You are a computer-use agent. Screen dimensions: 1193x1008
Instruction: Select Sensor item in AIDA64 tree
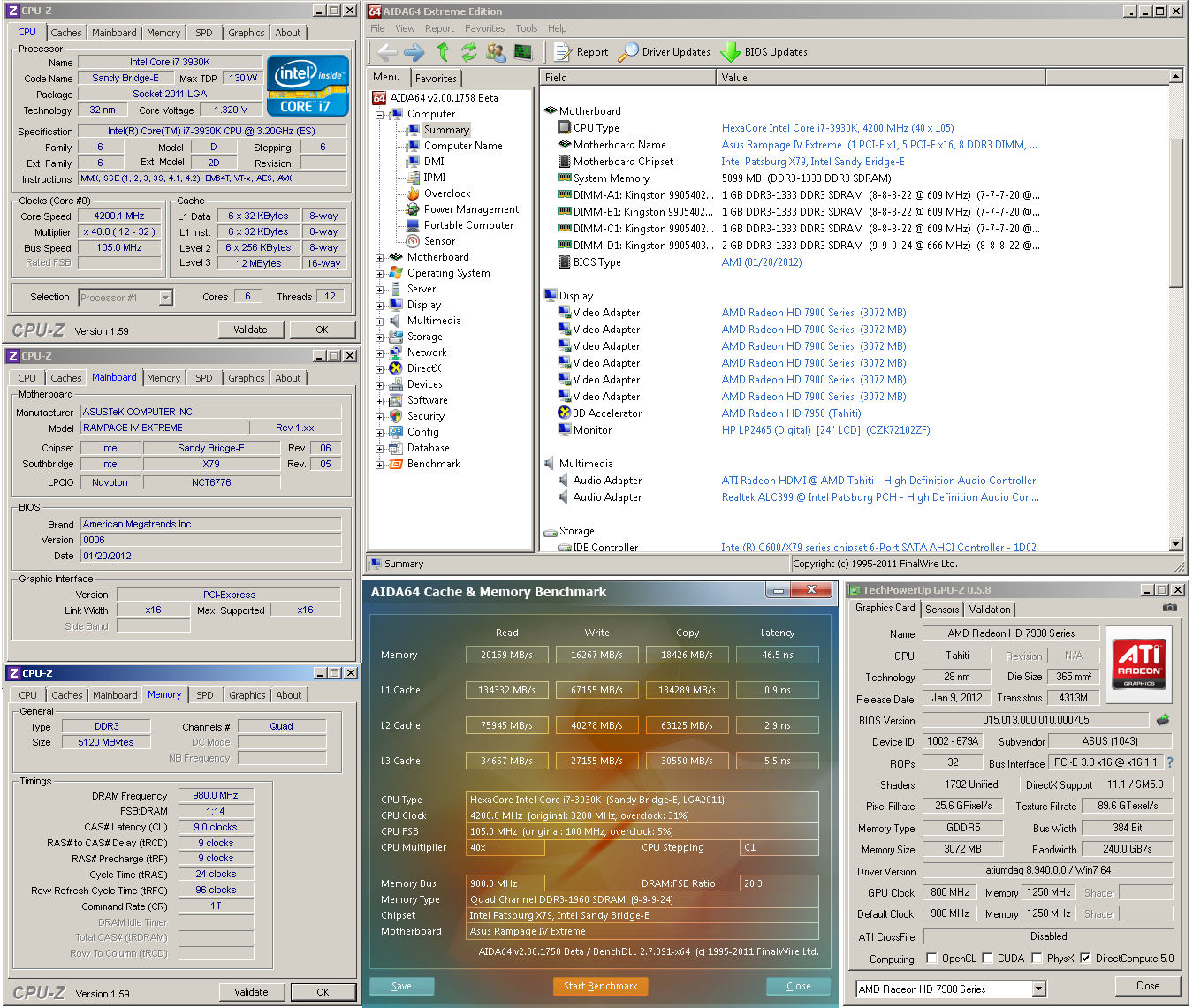coord(439,241)
